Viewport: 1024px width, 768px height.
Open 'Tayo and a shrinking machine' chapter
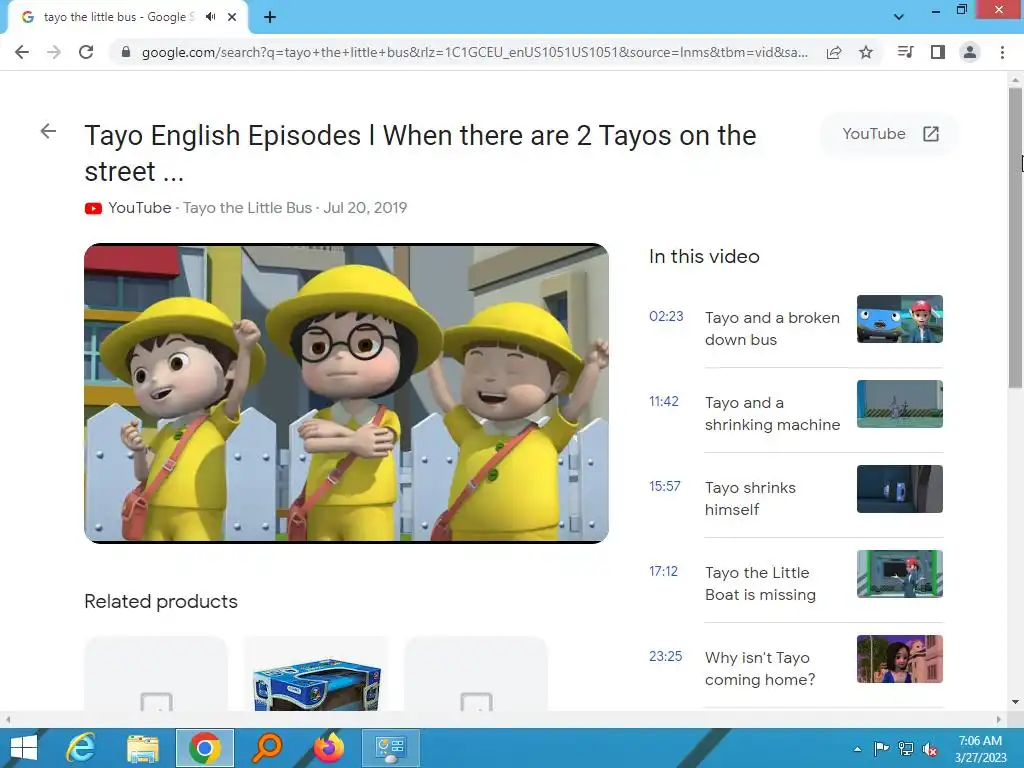tap(772, 413)
